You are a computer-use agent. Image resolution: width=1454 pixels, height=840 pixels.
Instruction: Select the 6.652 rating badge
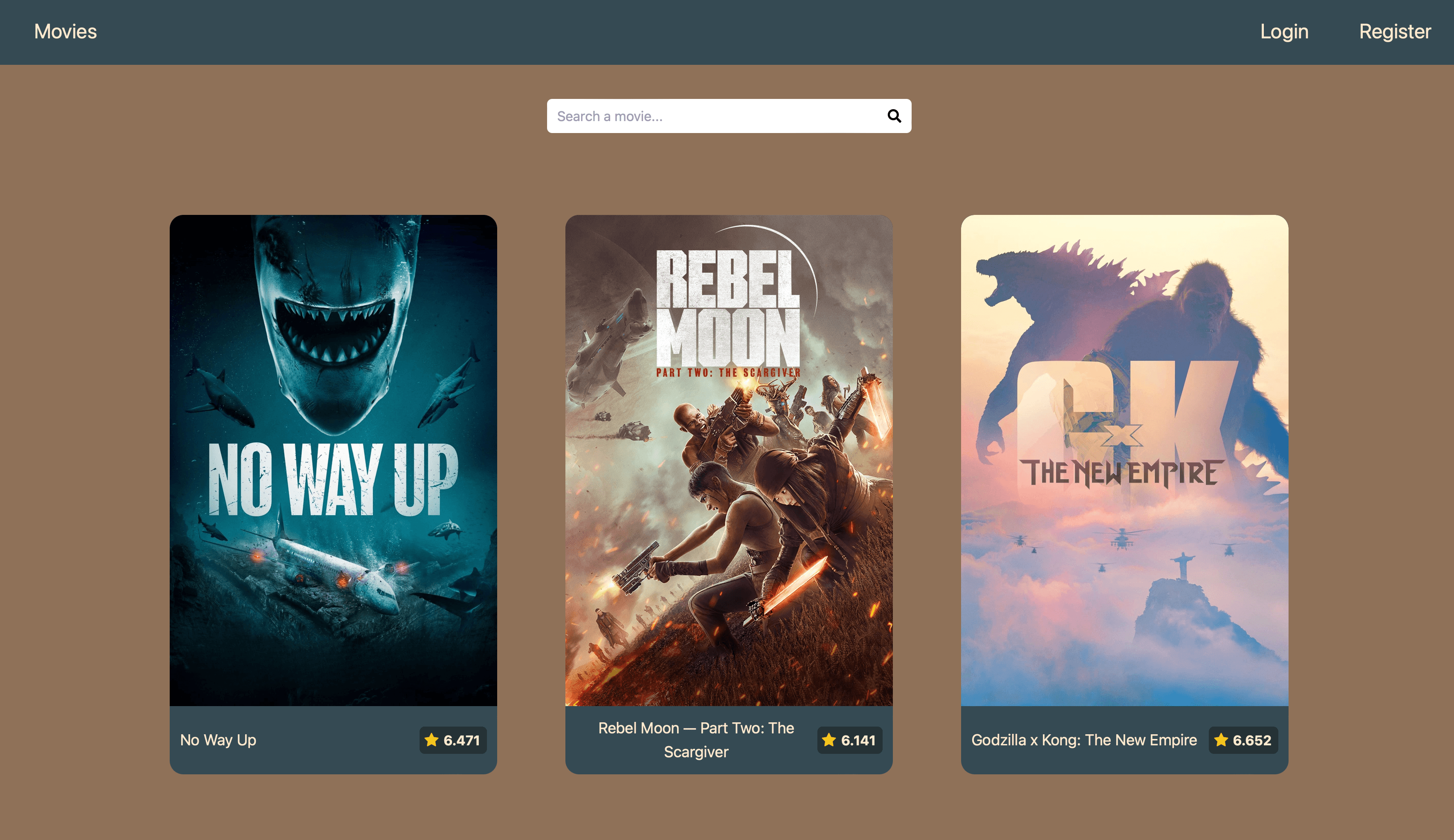(x=1243, y=740)
